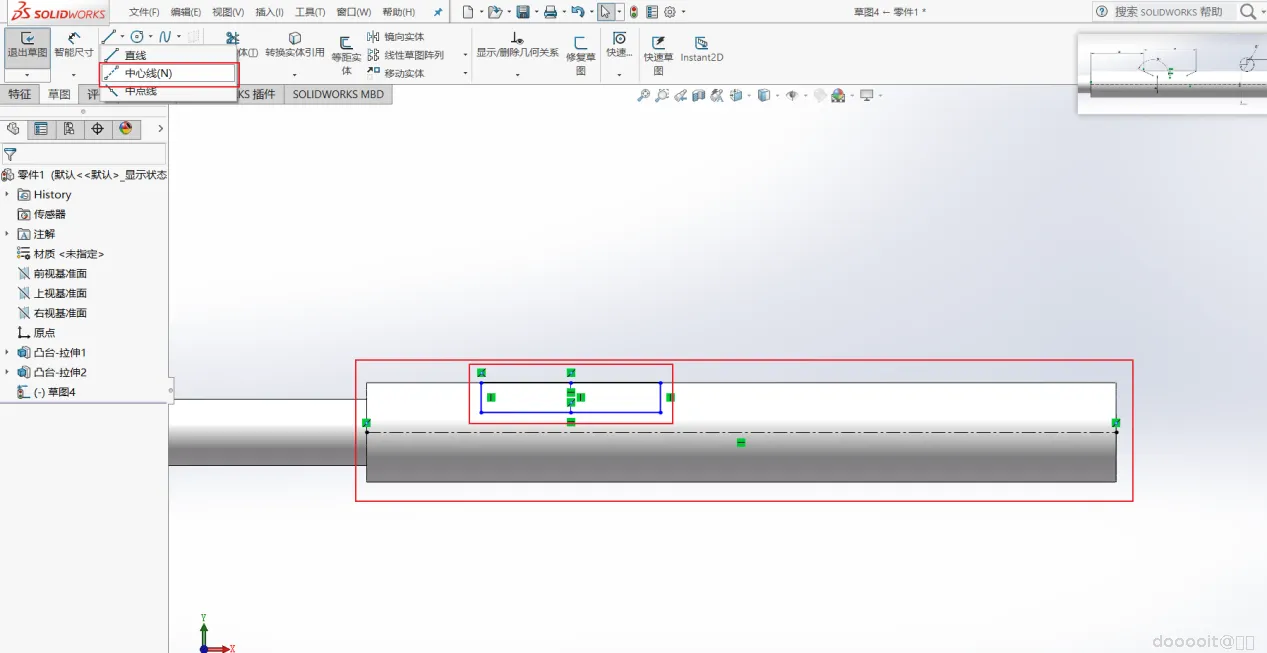Select 材质 <未指定> item
Viewport: 1267px width, 653px height.
(x=61, y=254)
